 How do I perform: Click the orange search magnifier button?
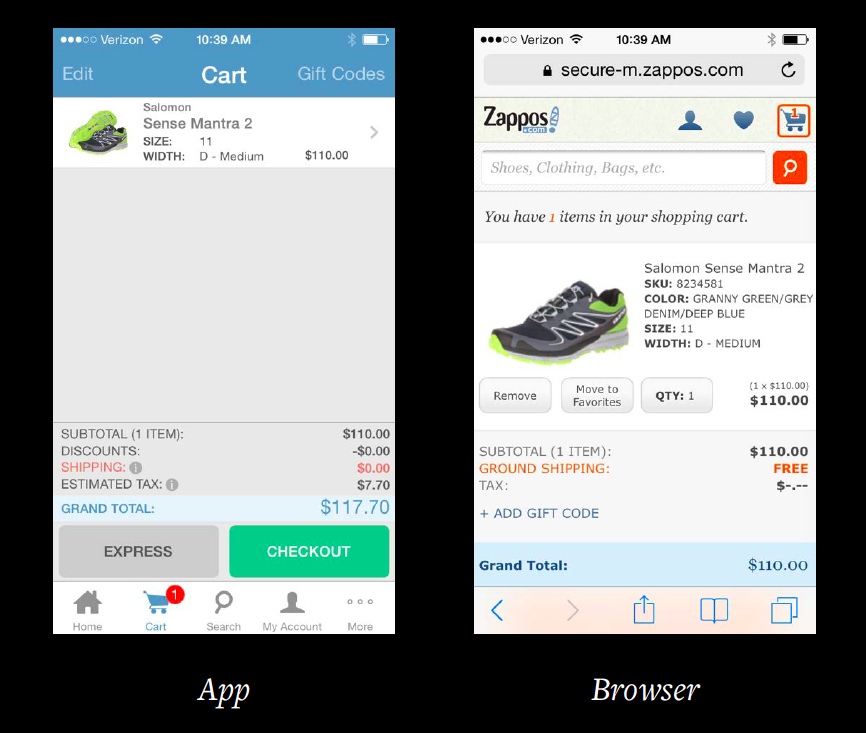pos(790,167)
